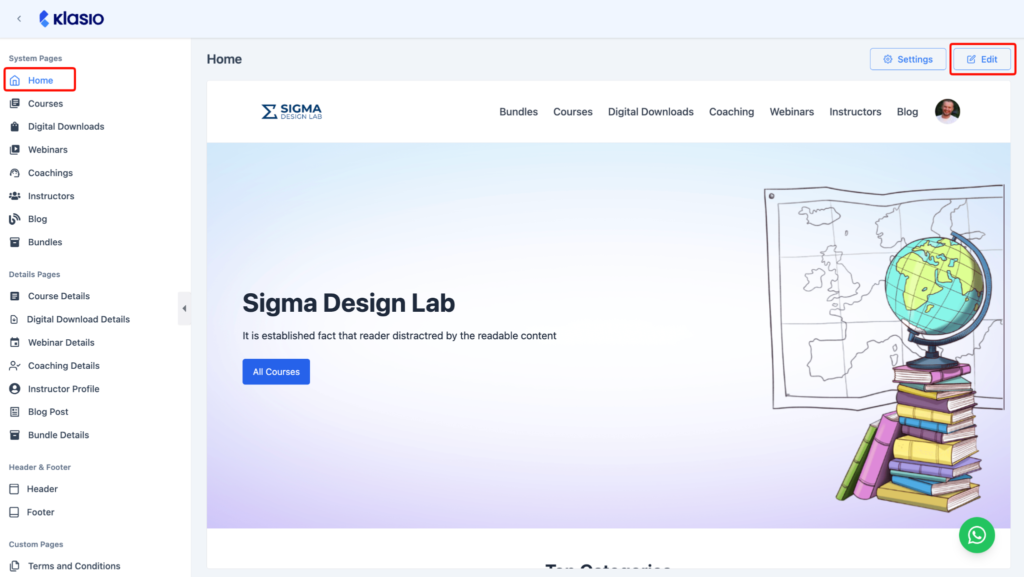Click the Instructors people icon
This screenshot has width=1024, height=577.
tap(14, 196)
